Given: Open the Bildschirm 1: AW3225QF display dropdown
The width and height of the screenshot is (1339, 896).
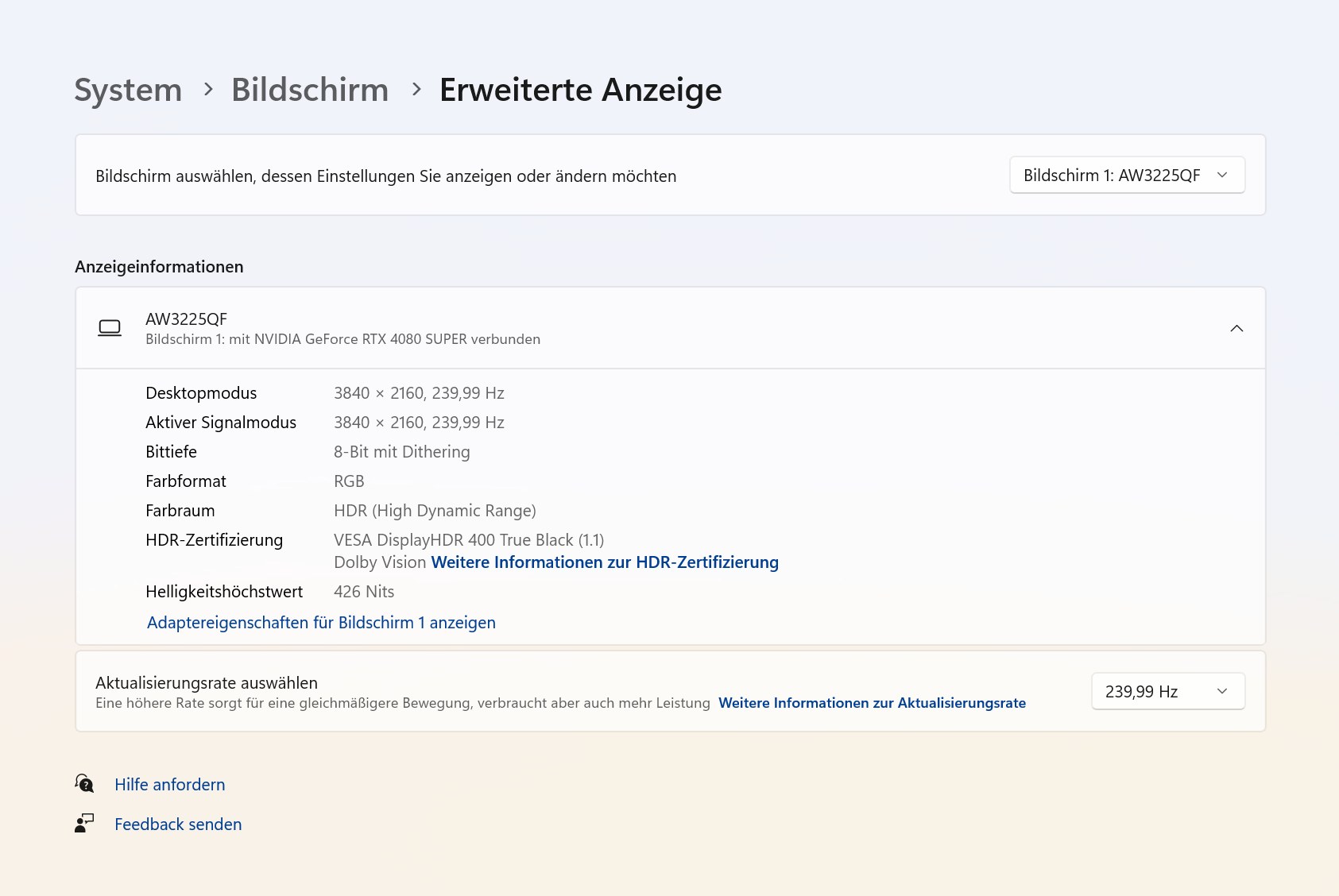Looking at the screenshot, I should click(x=1126, y=176).
